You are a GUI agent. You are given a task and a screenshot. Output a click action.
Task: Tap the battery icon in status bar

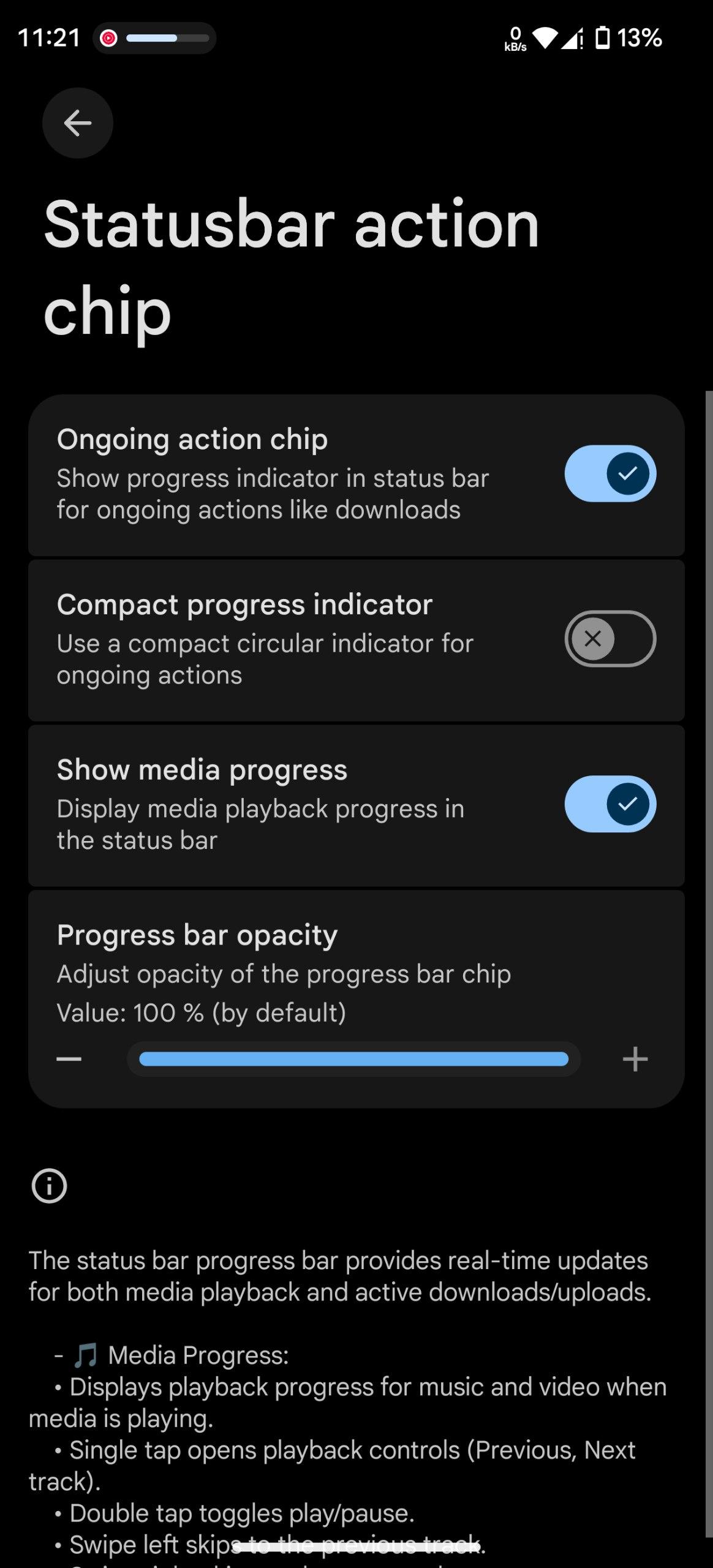[x=603, y=38]
